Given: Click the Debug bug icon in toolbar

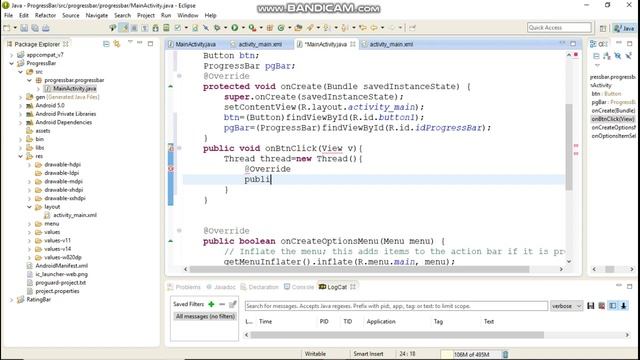Looking at the screenshot, I should click(217, 28).
